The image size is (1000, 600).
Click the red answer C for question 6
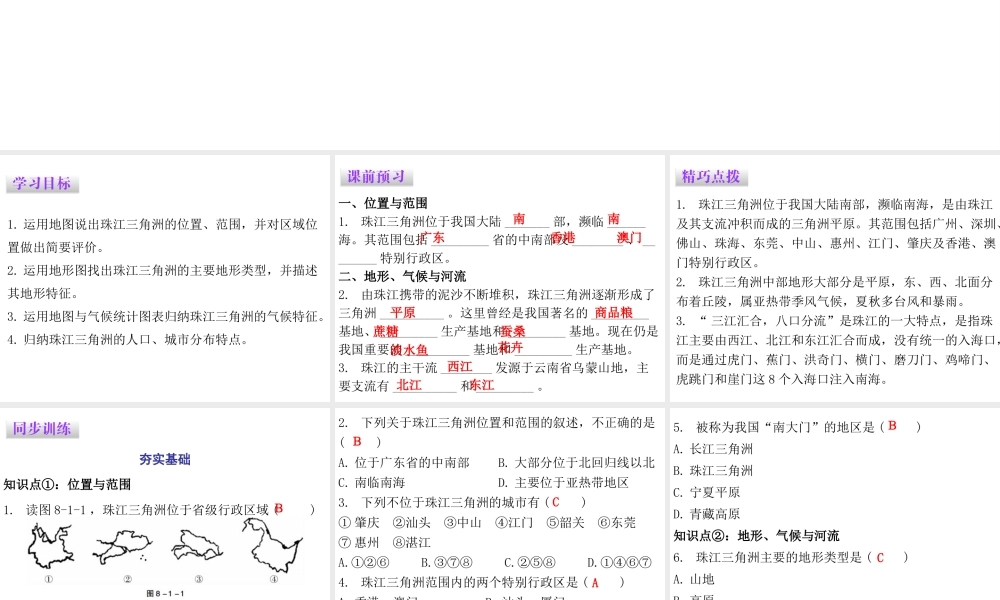[880, 558]
